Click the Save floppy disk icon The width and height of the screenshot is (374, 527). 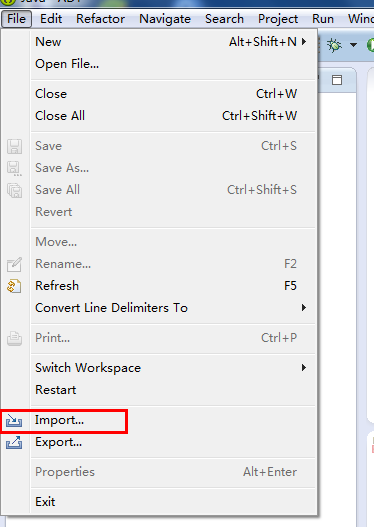coord(14,147)
